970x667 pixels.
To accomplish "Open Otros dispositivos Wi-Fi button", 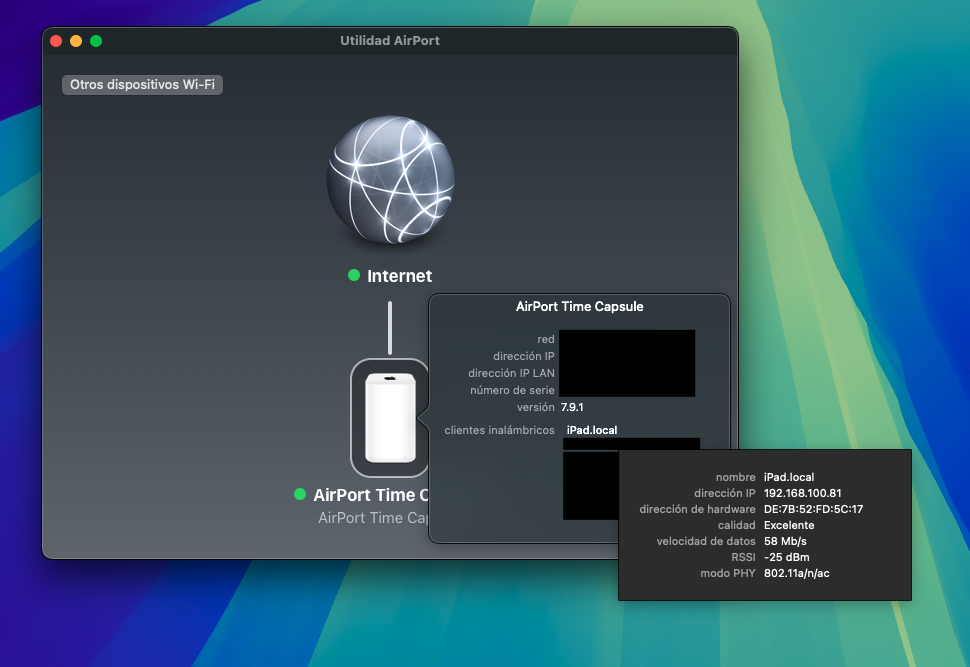I will point(142,85).
